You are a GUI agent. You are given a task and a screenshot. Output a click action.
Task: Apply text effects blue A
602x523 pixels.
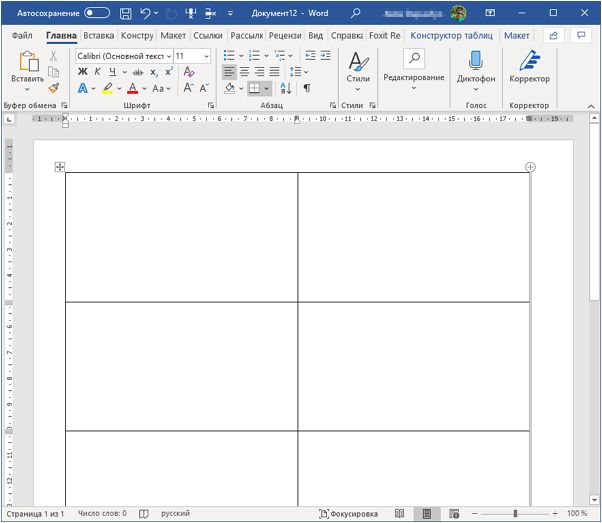coord(83,89)
